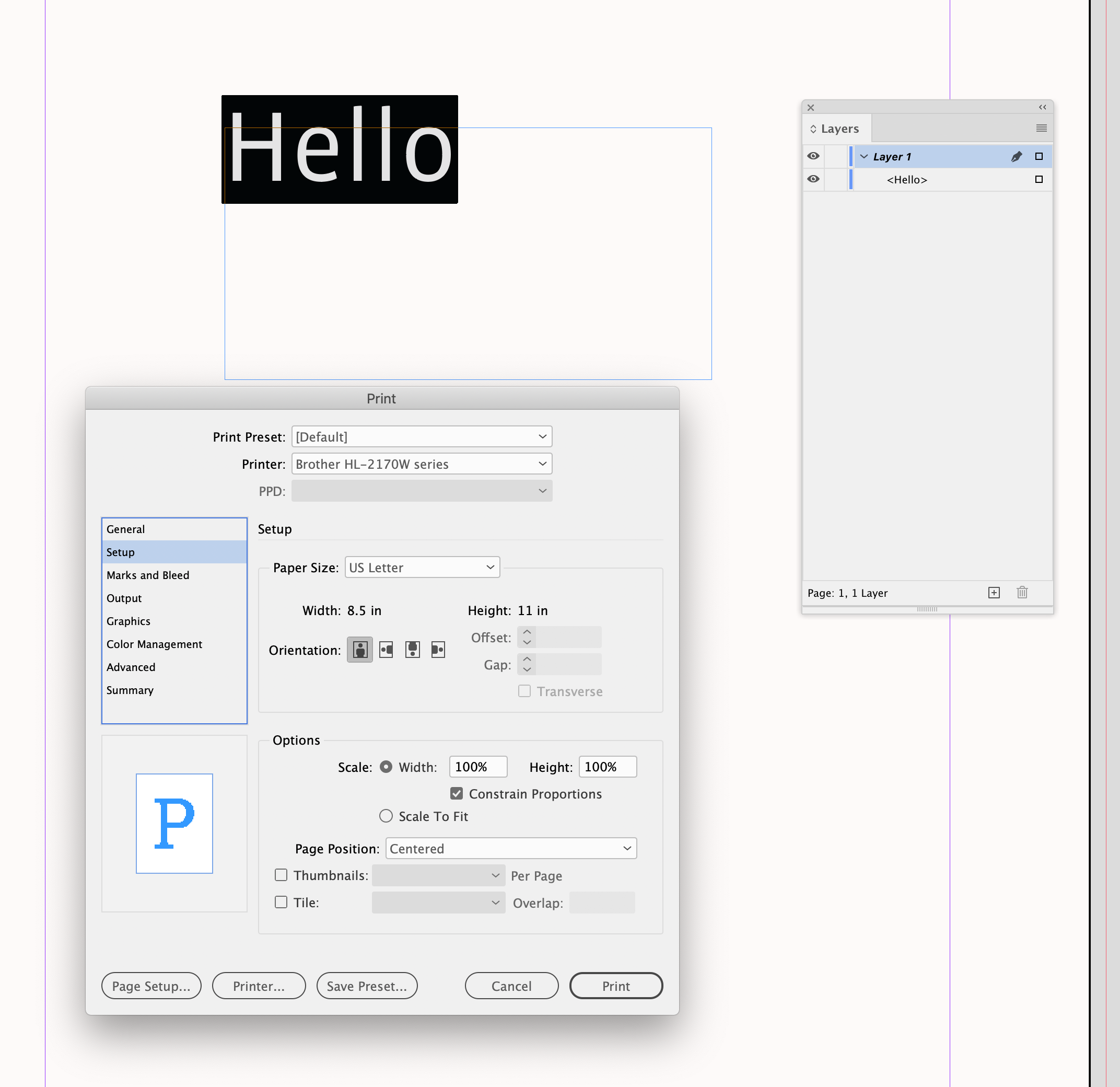The width and height of the screenshot is (1120, 1087).
Task: Open the Paper Size dropdown
Action: click(x=422, y=567)
